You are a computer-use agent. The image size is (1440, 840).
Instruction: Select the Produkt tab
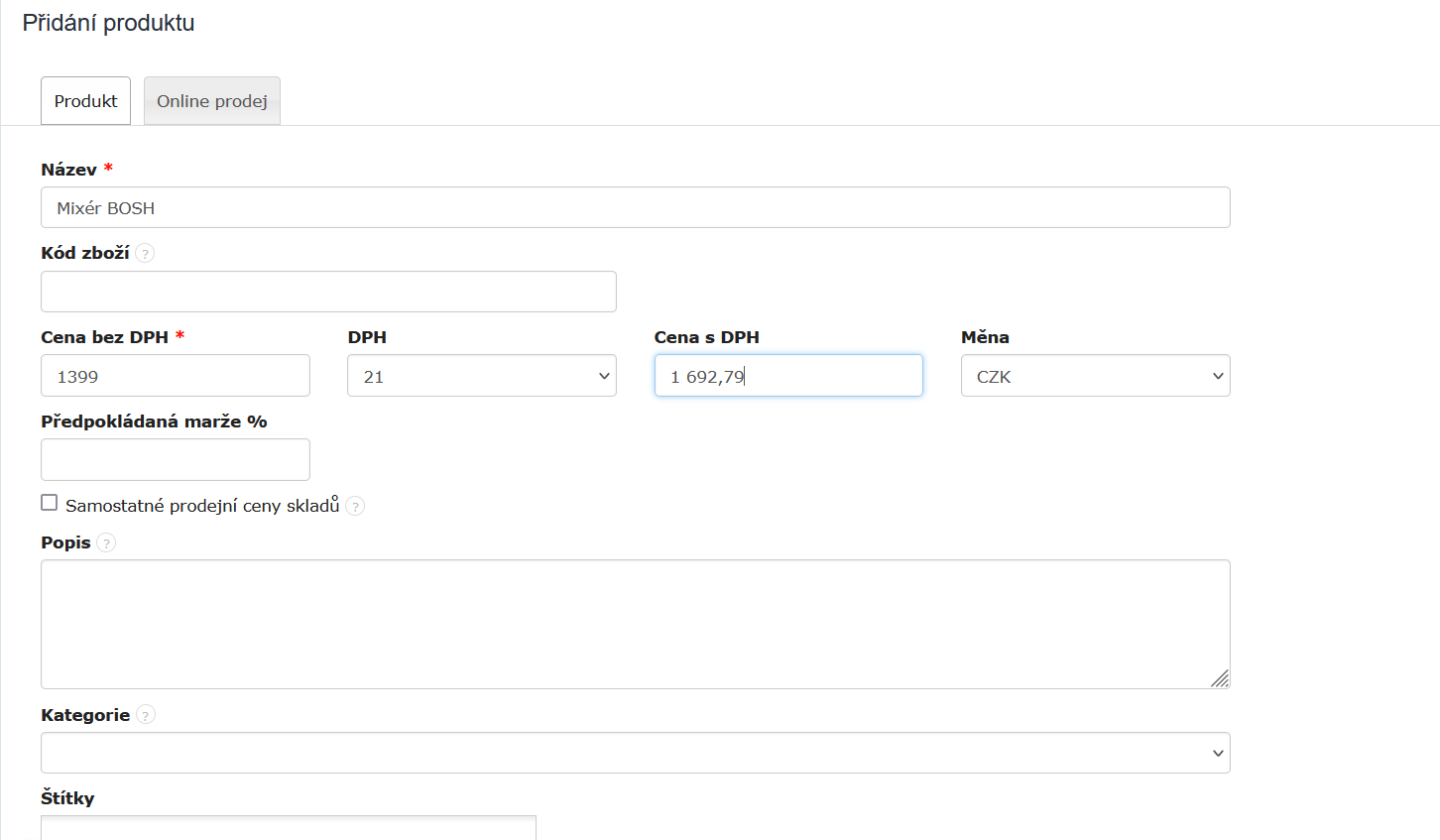86,101
